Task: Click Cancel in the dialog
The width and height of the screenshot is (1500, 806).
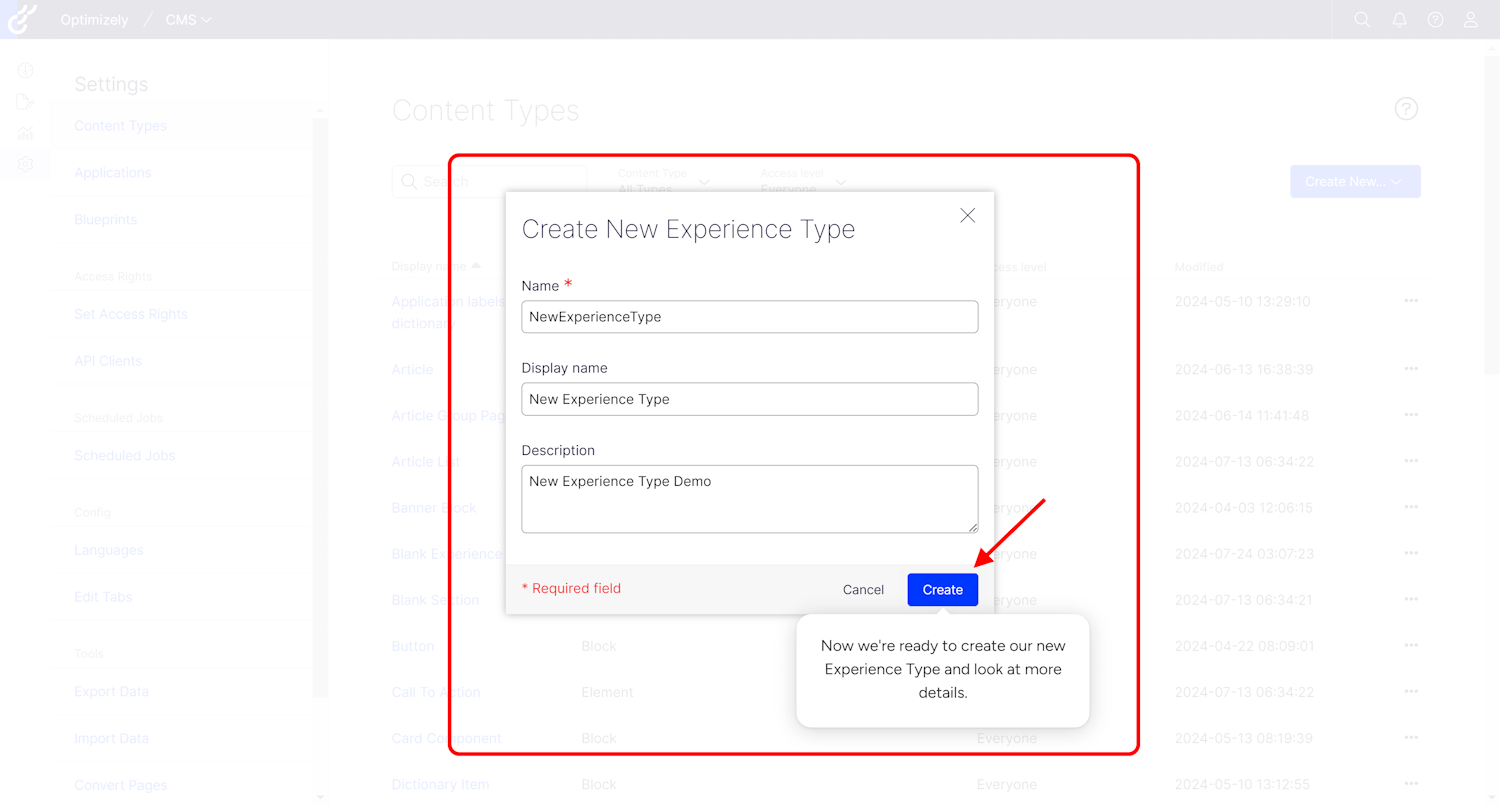Action: tap(863, 590)
